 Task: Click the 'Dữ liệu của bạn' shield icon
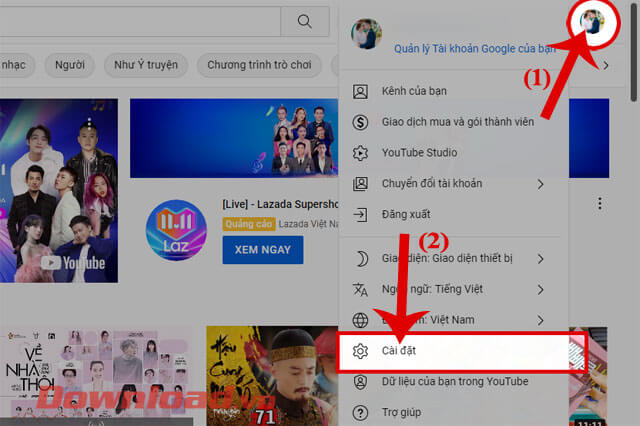pos(360,382)
